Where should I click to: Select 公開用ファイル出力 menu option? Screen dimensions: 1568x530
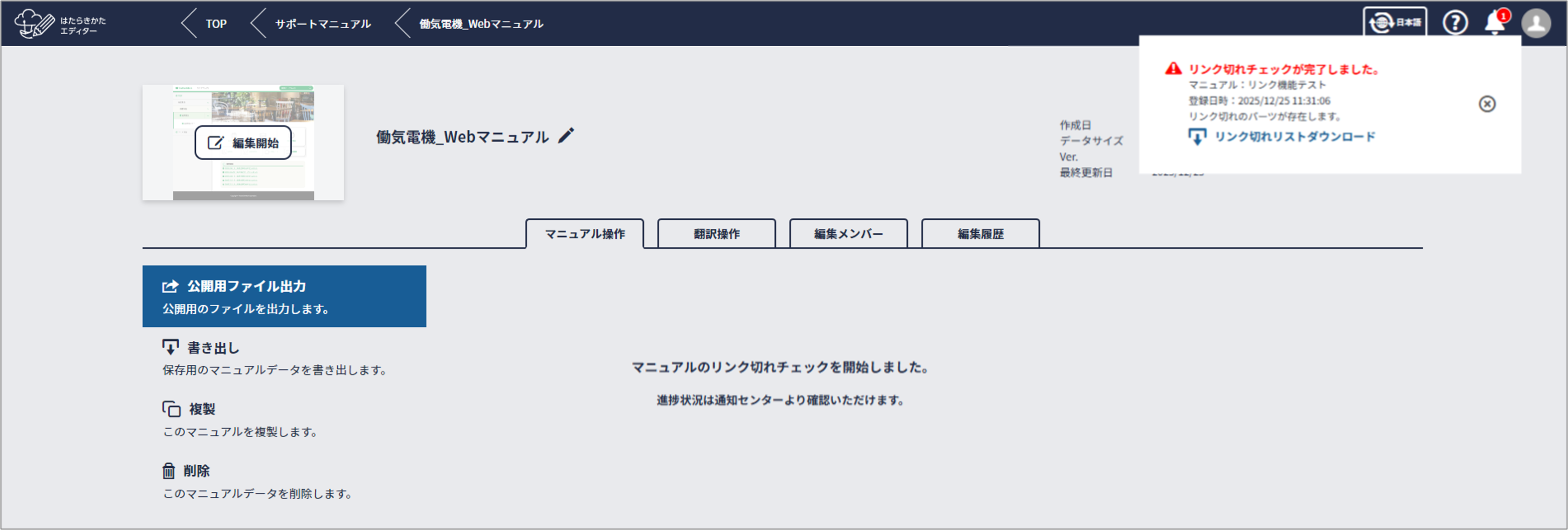284,296
